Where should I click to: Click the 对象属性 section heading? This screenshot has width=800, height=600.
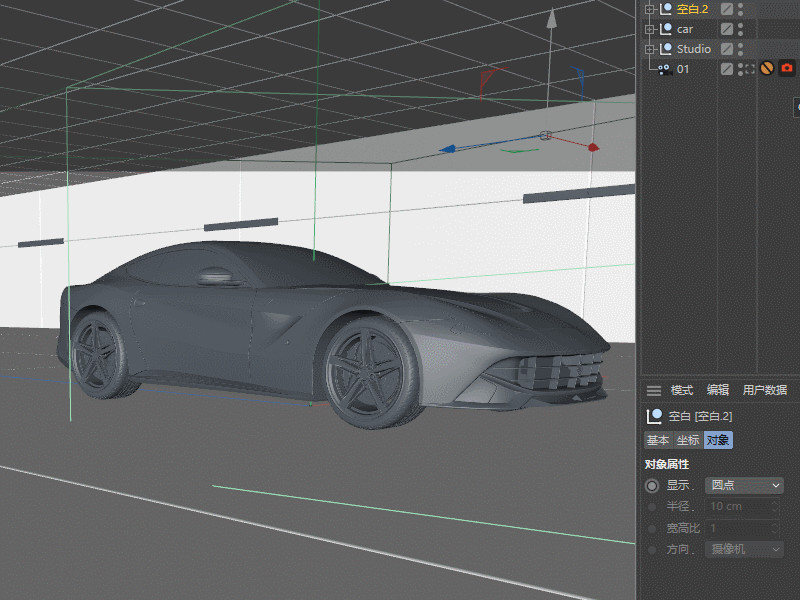coord(667,464)
